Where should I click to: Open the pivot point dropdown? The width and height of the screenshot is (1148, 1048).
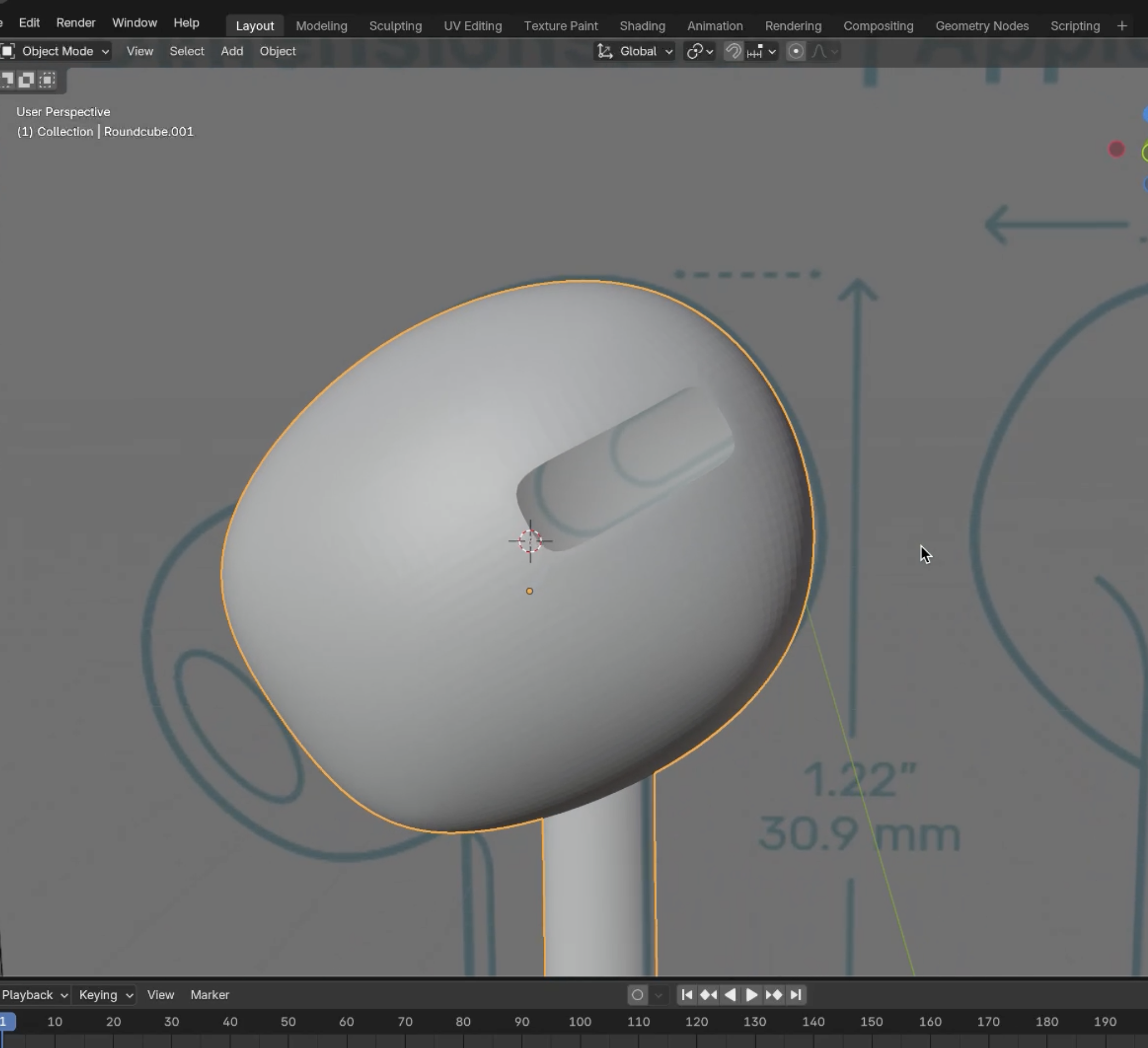click(x=700, y=52)
